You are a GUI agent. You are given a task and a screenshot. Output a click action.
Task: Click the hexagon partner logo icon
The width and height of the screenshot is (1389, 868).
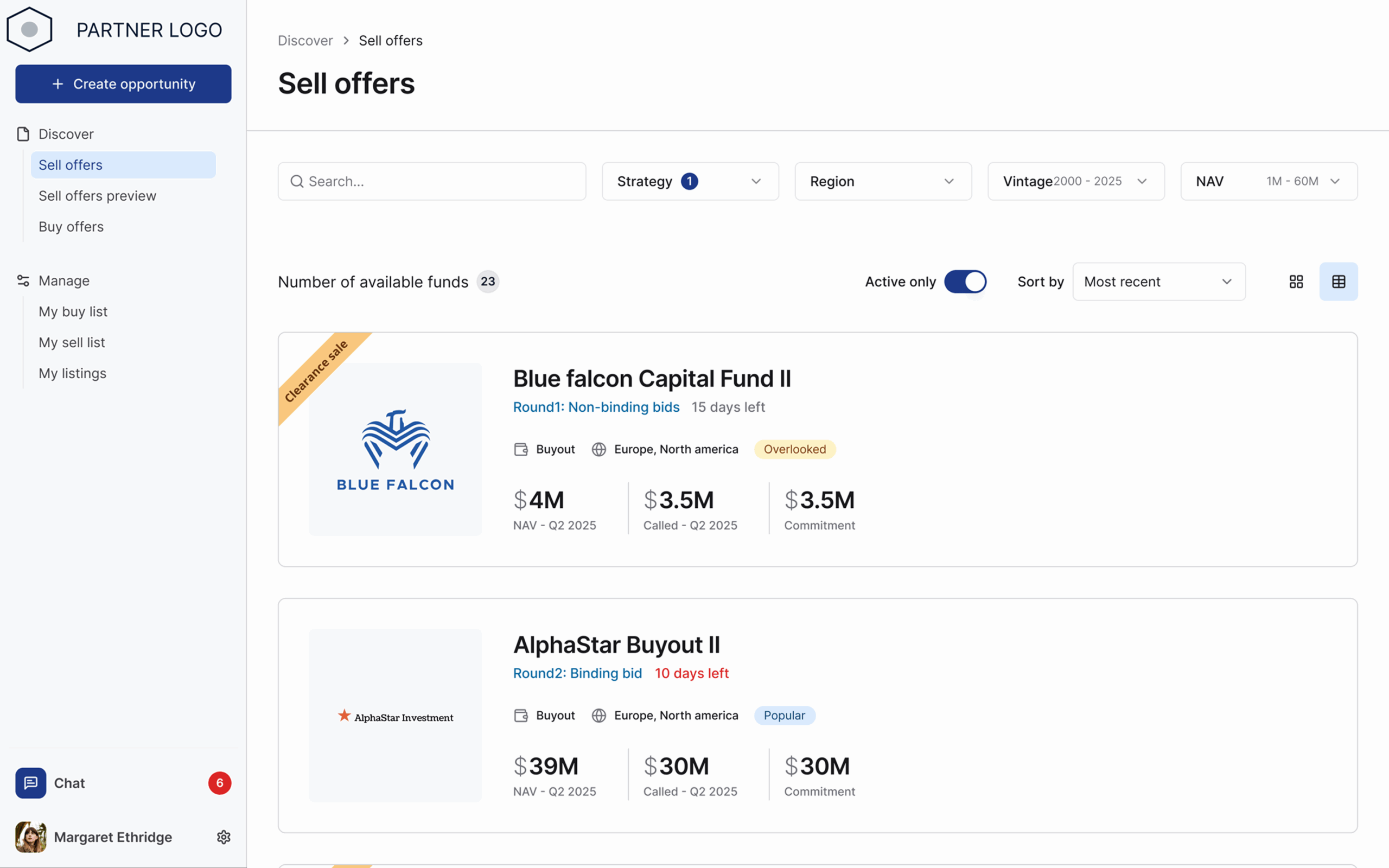pyautogui.click(x=29, y=29)
